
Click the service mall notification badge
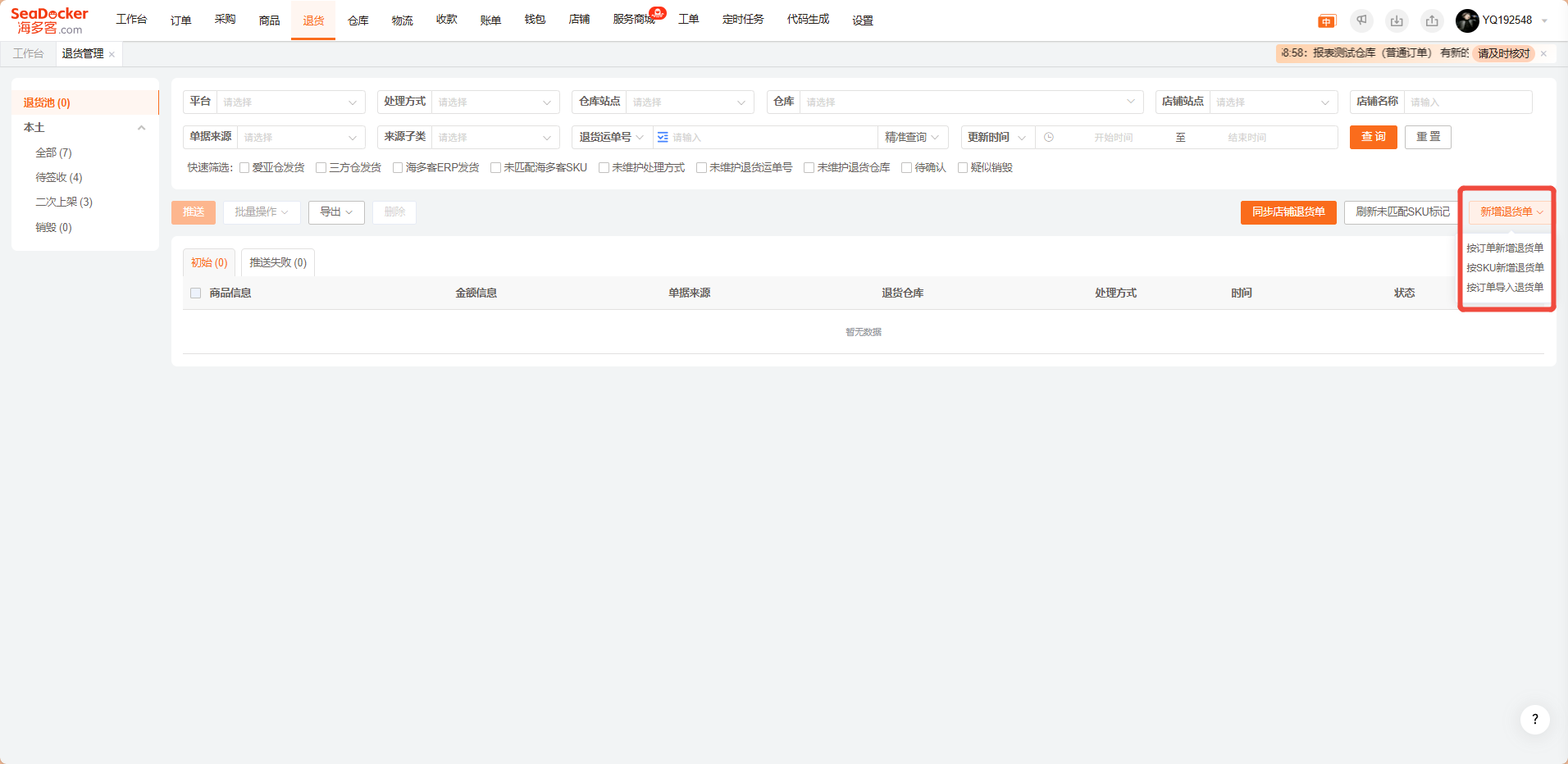[x=658, y=13]
